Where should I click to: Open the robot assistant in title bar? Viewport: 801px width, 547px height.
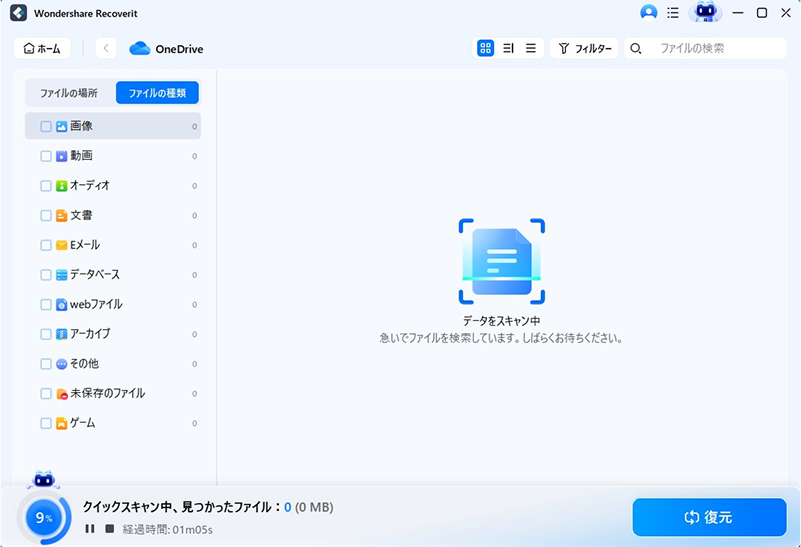(705, 13)
